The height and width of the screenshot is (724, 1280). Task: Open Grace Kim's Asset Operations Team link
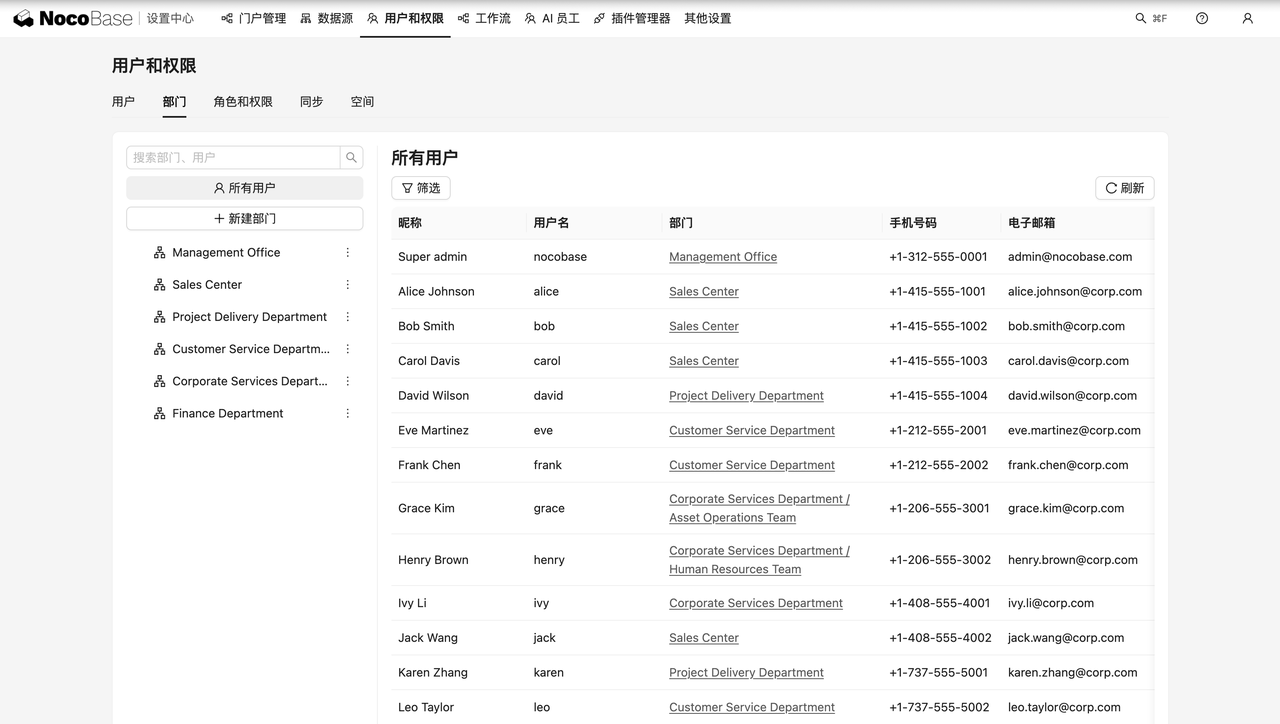click(x=733, y=518)
